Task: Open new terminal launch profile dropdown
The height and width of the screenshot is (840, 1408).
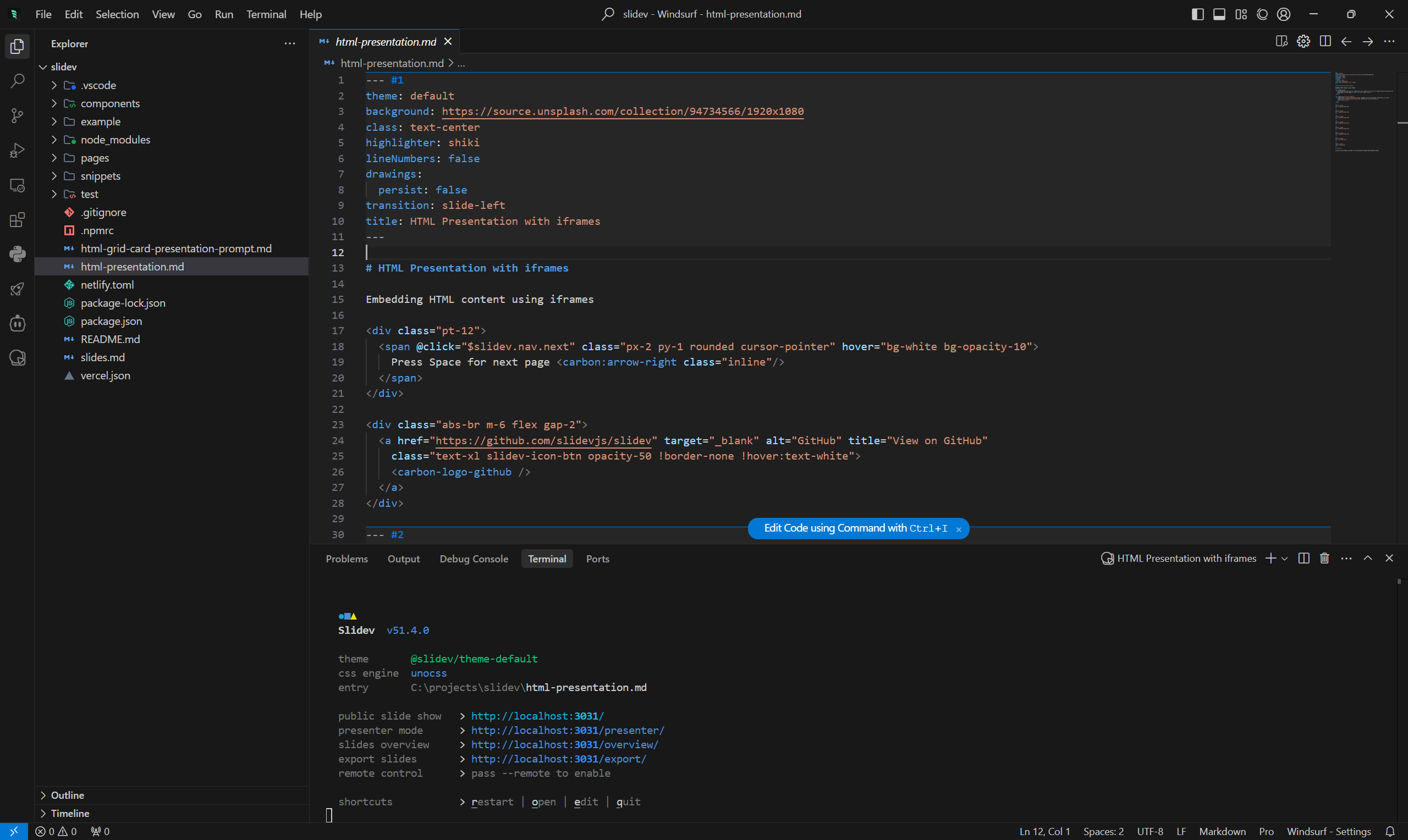Action: (1285, 559)
